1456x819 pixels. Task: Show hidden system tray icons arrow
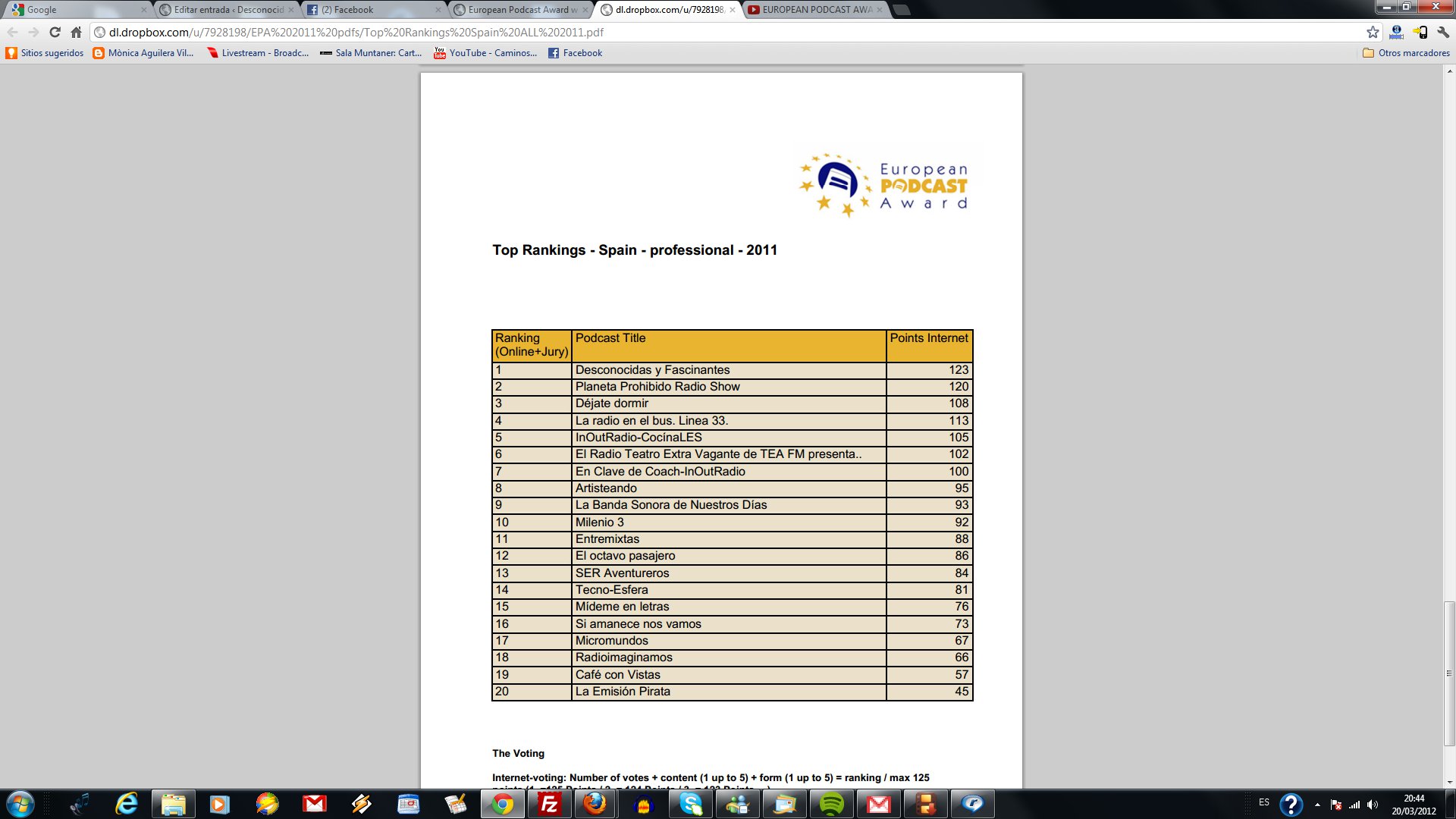click(1317, 805)
